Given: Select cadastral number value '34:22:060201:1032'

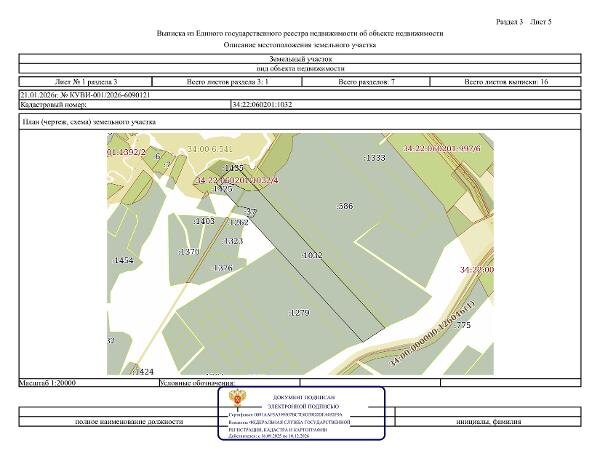Looking at the screenshot, I should point(262,104).
